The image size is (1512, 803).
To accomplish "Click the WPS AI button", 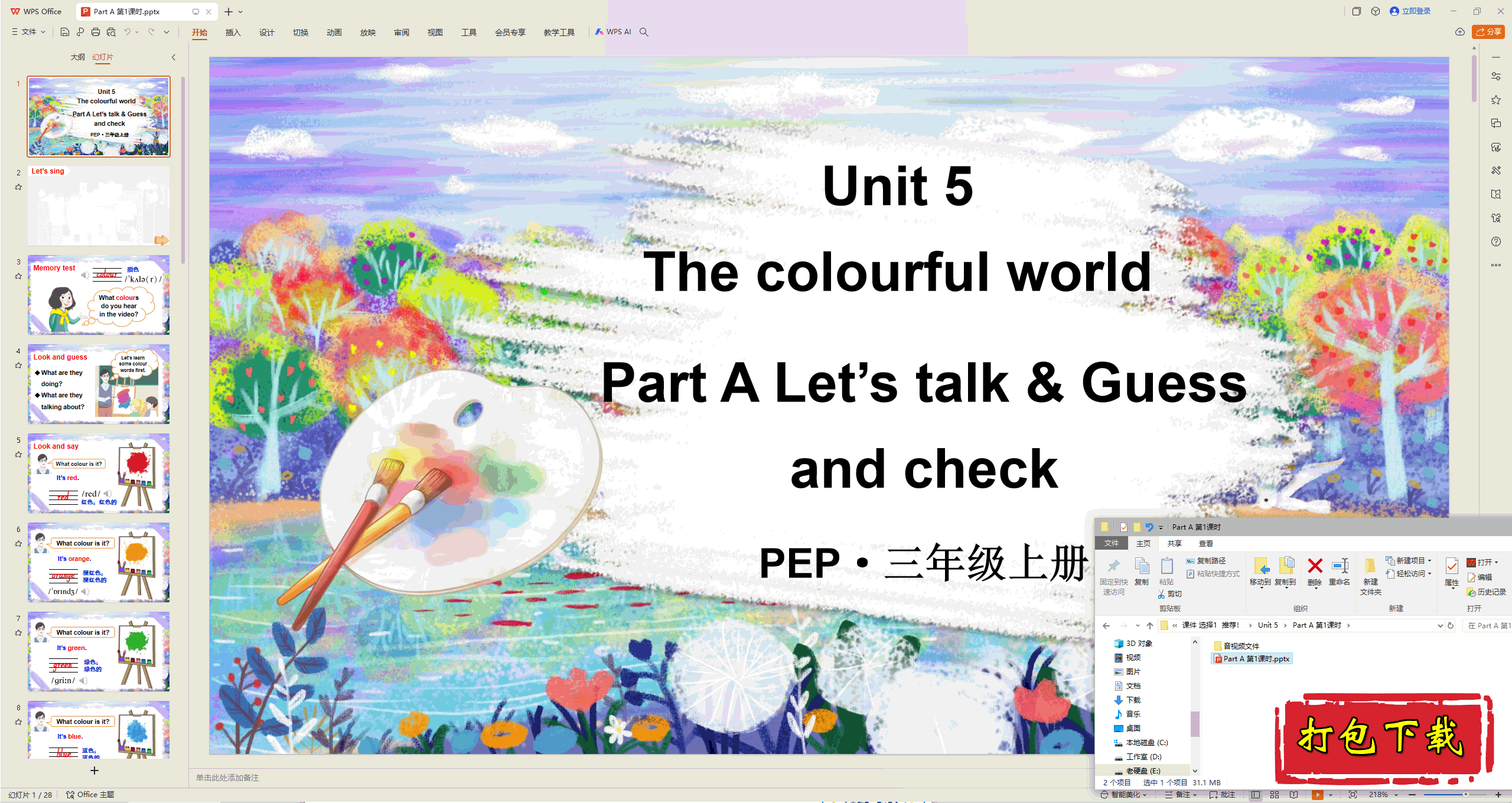I will (613, 32).
